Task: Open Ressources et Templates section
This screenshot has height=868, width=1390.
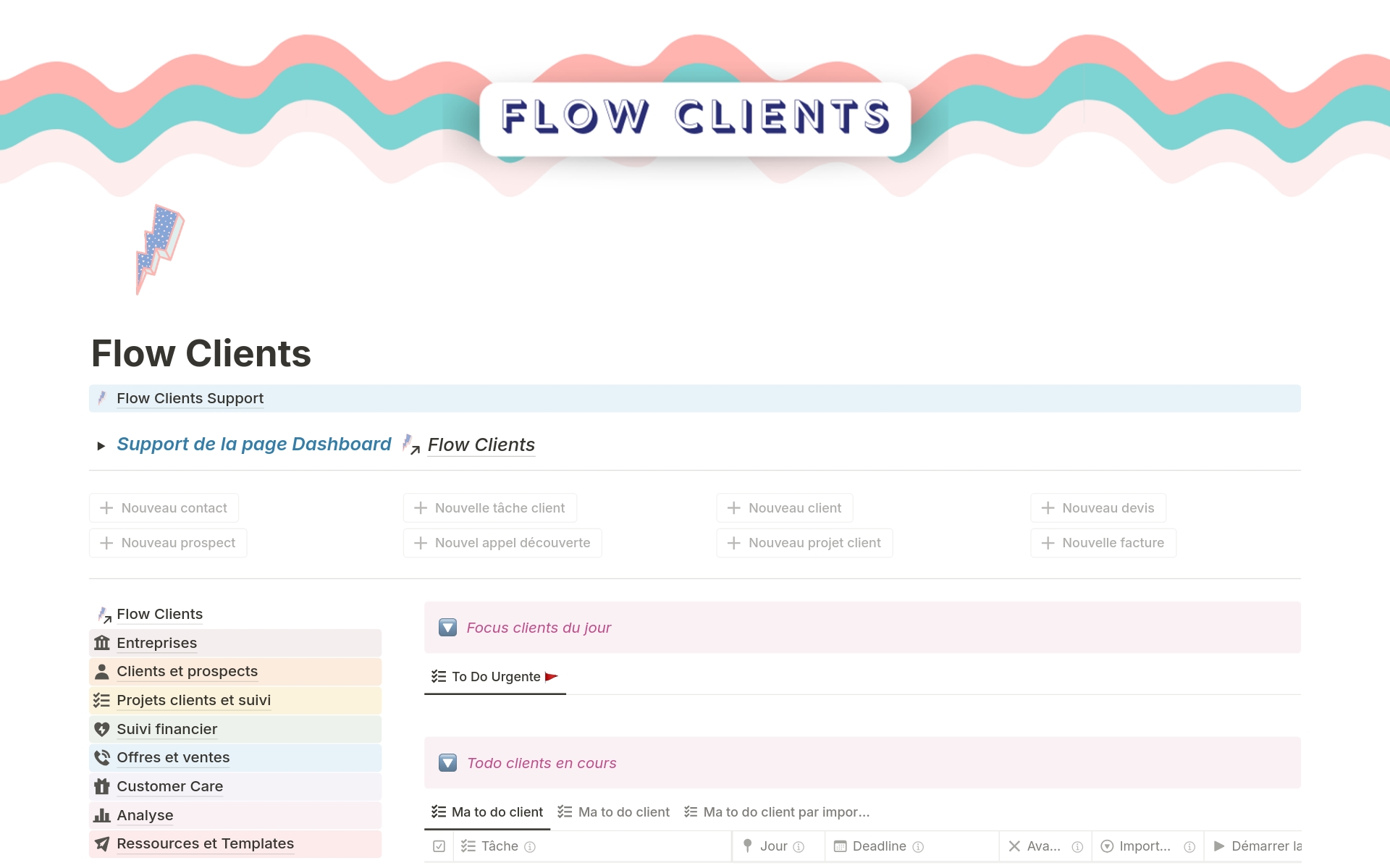Action: point(204,843)
